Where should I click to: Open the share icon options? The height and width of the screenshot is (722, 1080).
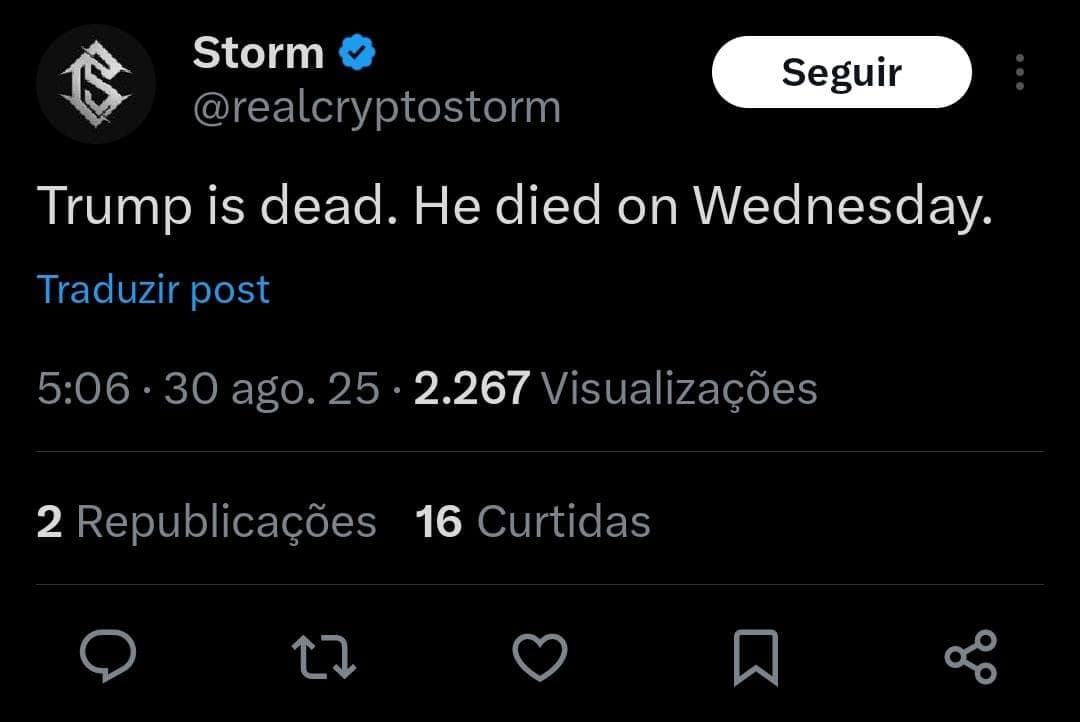click(x=970, y=657)
